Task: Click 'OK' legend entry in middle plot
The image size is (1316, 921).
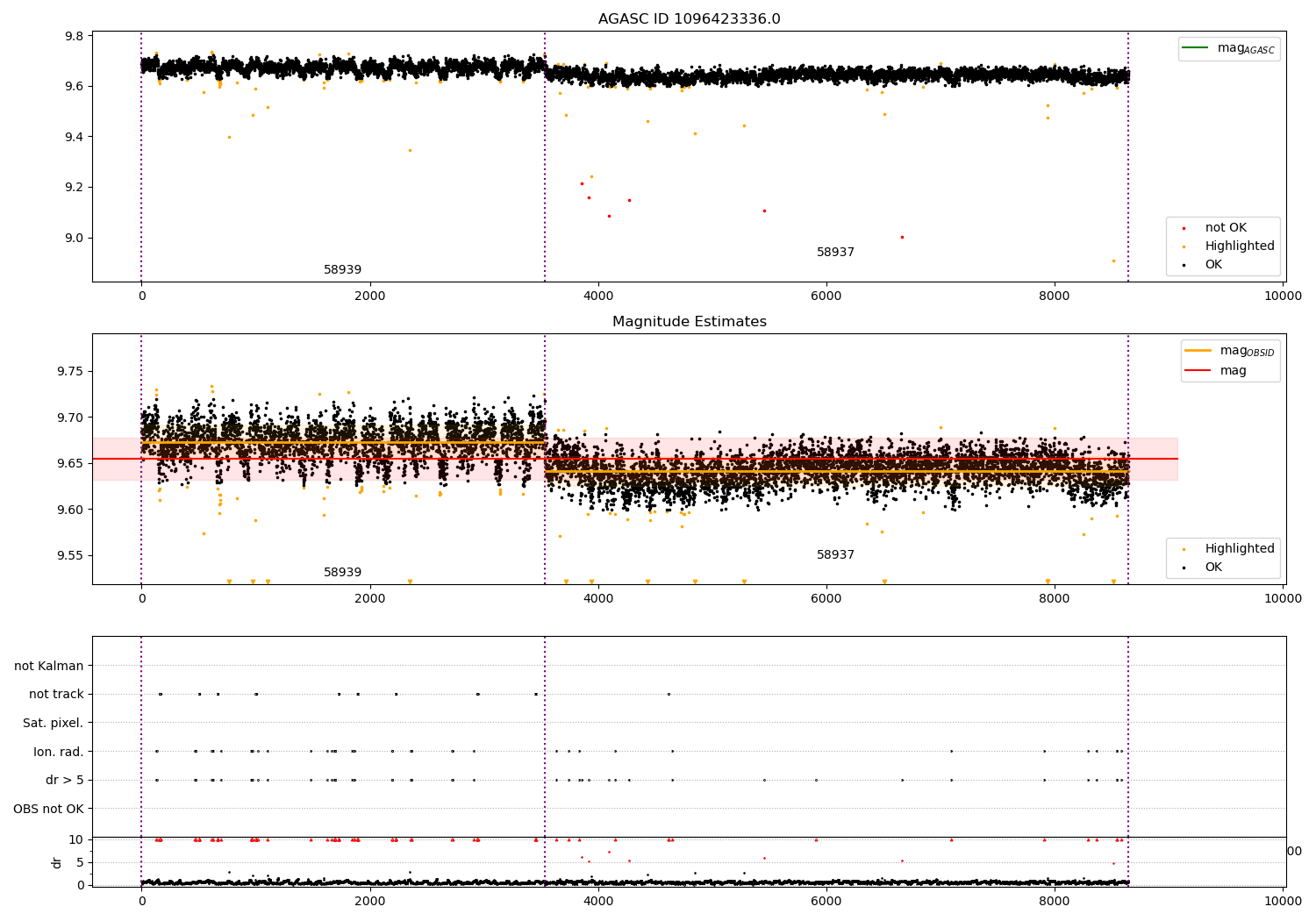Action: 1213,567
